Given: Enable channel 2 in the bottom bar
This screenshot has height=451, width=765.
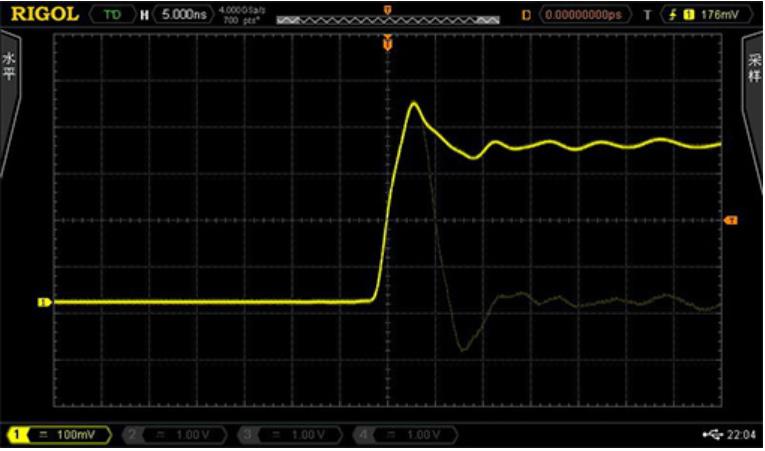Looking at the screenshot, I should 175,435.
